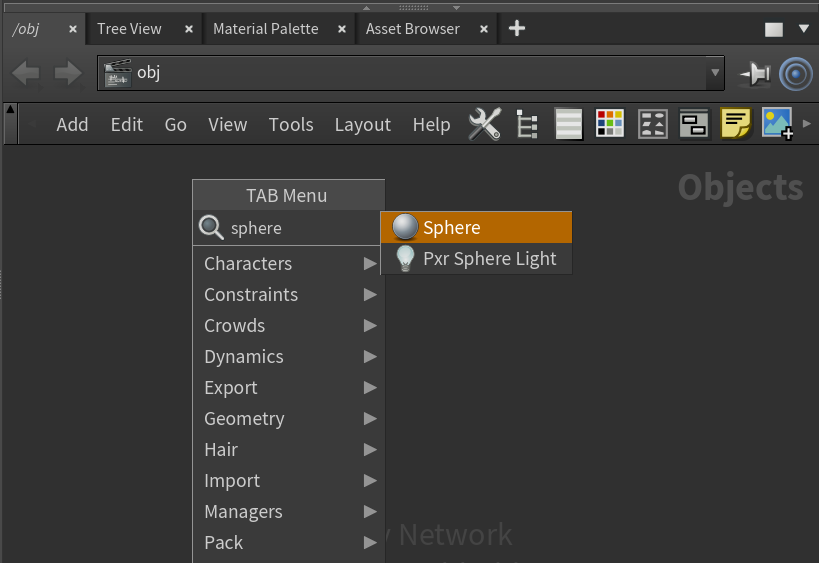Add a new pane tab
Viewport: 819px width, 563px height.
(517, 29)
